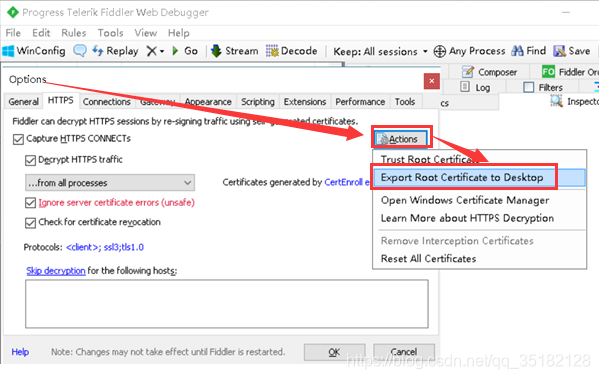Click the Remove X toolbar icon
Viewport: 600px width, 379px height.
click(x=152, y=51)
